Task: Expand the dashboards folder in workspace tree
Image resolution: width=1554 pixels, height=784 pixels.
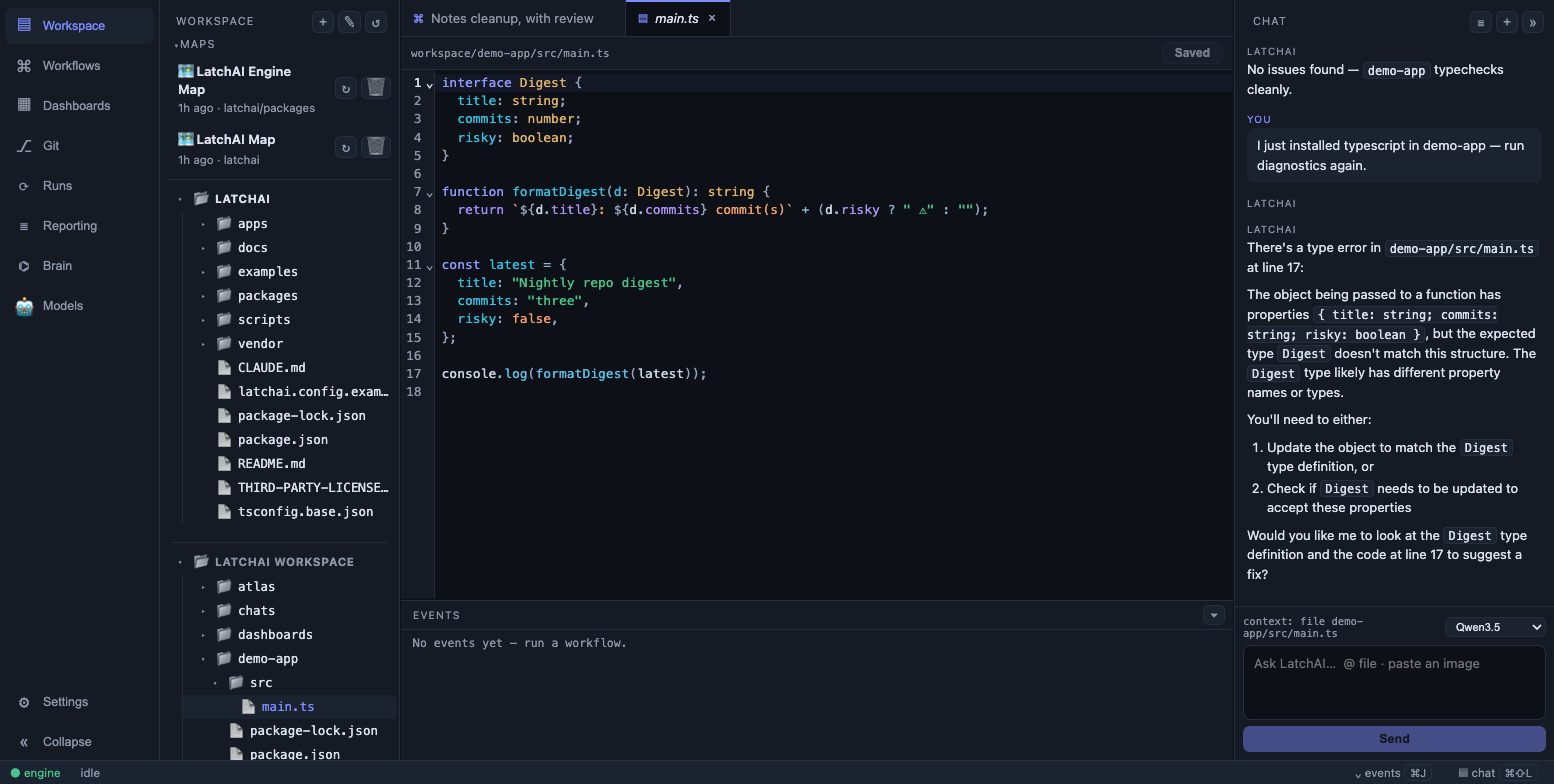Action: tap(204, 635)
